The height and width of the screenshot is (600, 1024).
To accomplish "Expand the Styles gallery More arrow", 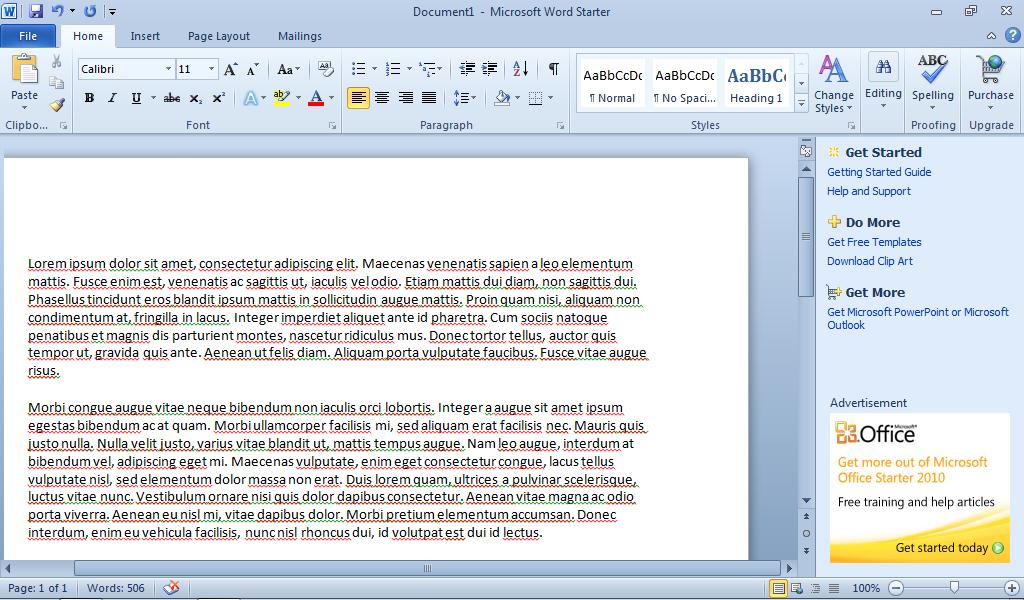I will (x=801, y=103).
